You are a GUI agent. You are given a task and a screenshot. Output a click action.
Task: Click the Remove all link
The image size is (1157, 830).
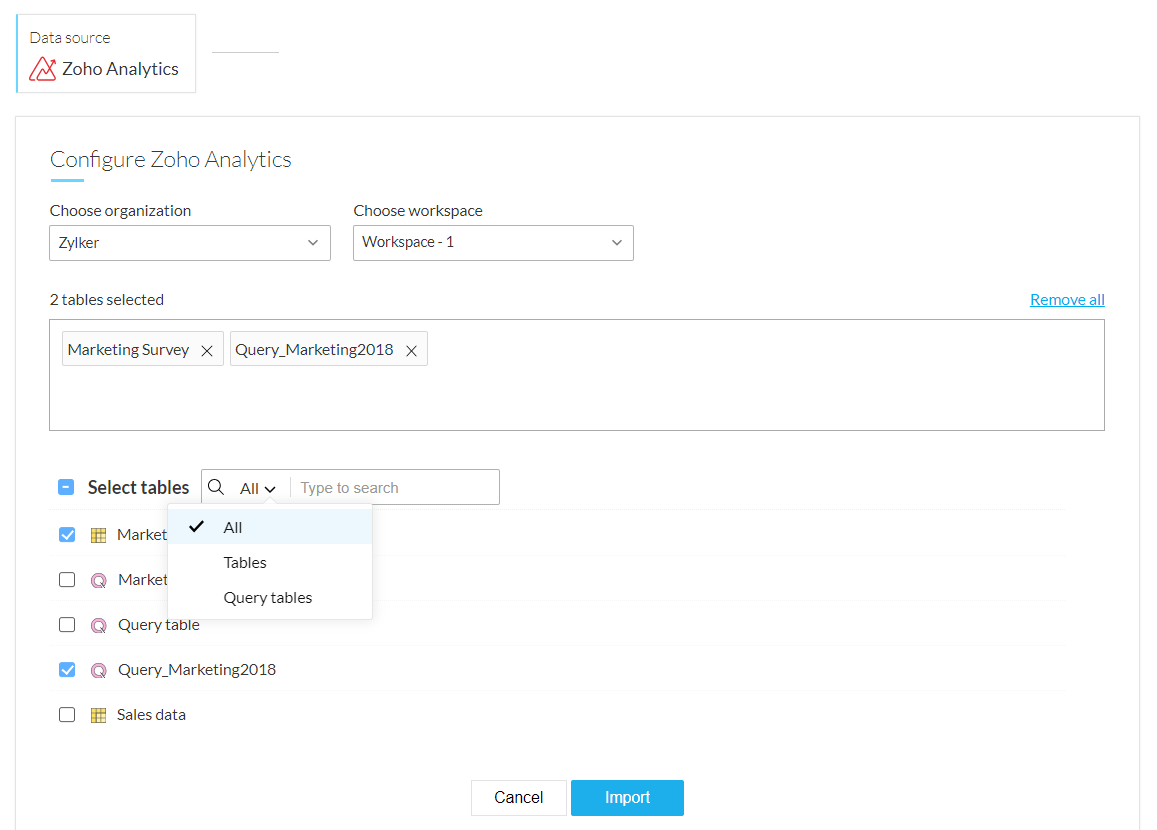1067,300
